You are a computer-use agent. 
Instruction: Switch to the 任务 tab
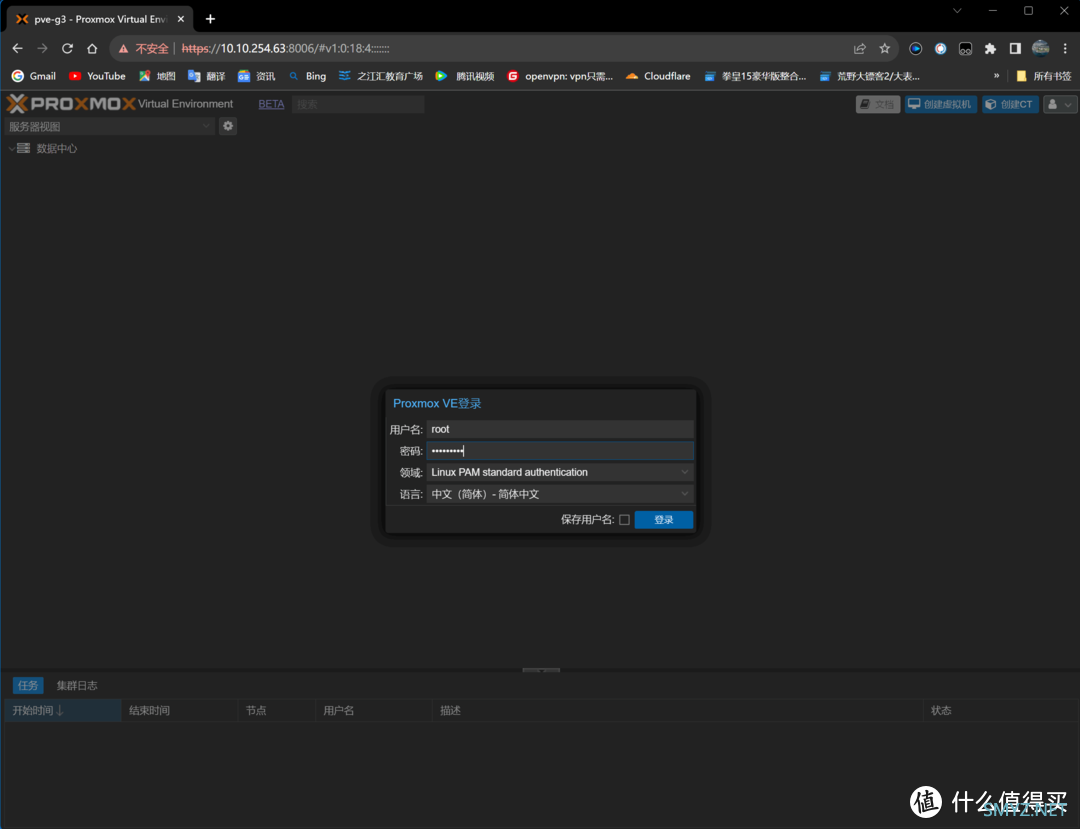tap(28, 685)
